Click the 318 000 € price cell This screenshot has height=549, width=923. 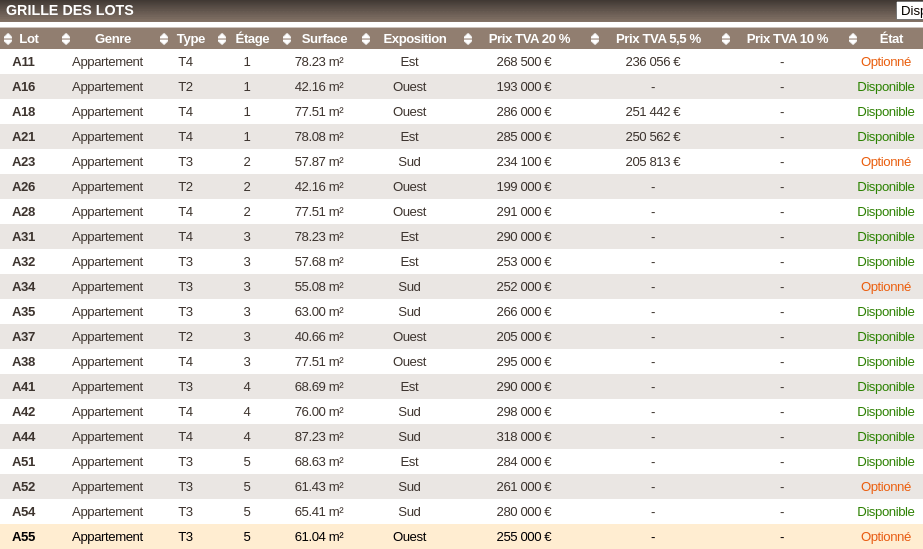pos(523,437)
